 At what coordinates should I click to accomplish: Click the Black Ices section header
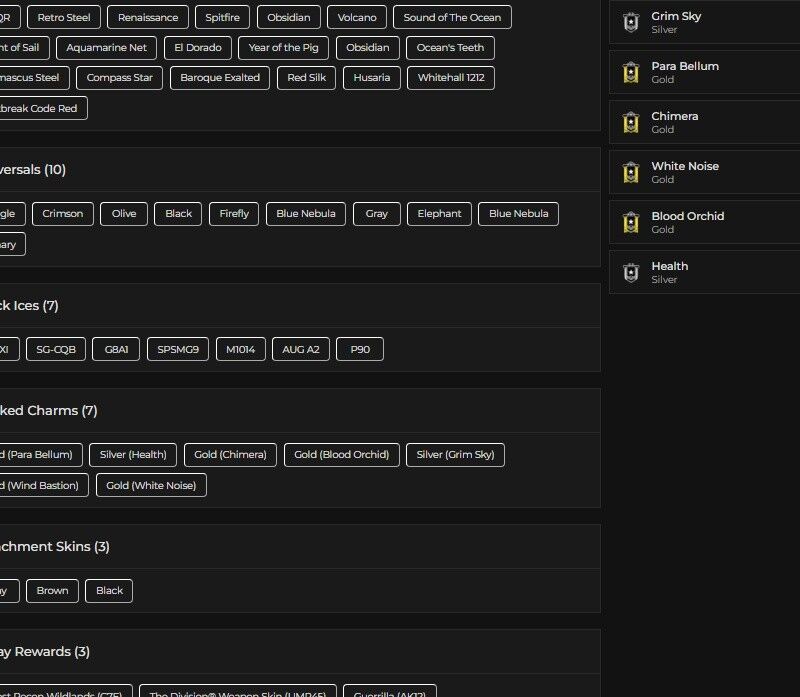click(x=30, y=305)
